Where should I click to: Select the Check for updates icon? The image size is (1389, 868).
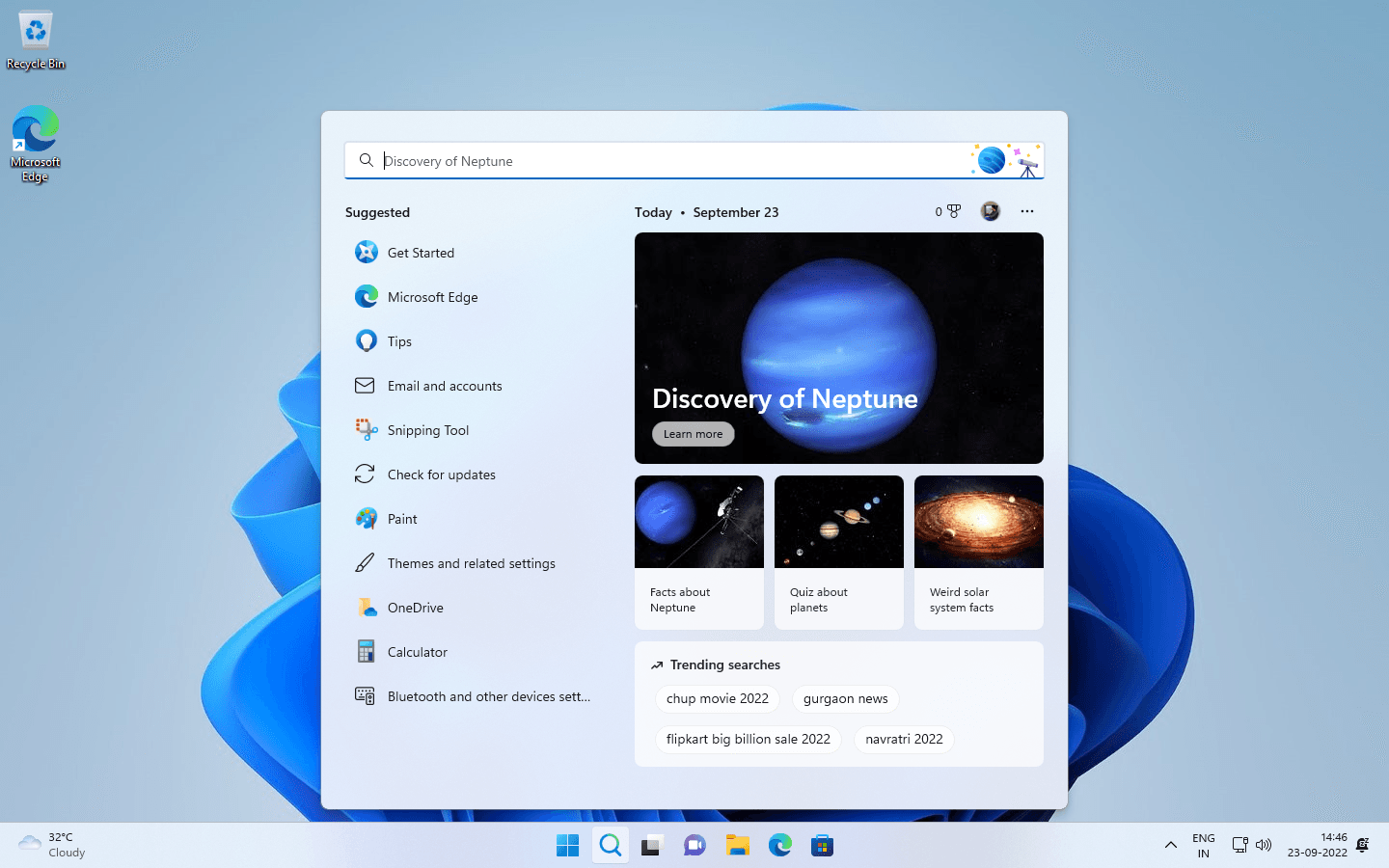pos(365,475)
